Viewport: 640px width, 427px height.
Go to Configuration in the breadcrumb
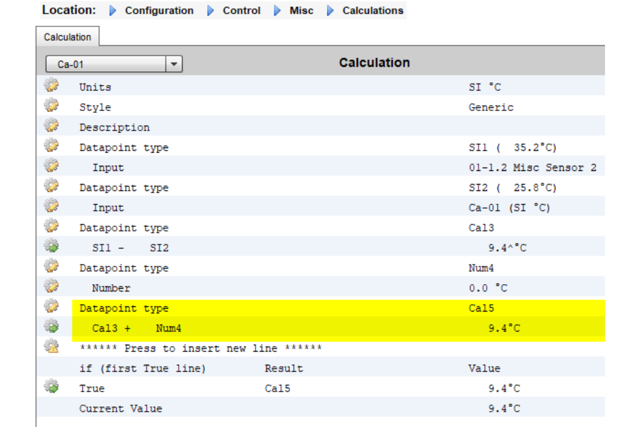tap(159, 11)
